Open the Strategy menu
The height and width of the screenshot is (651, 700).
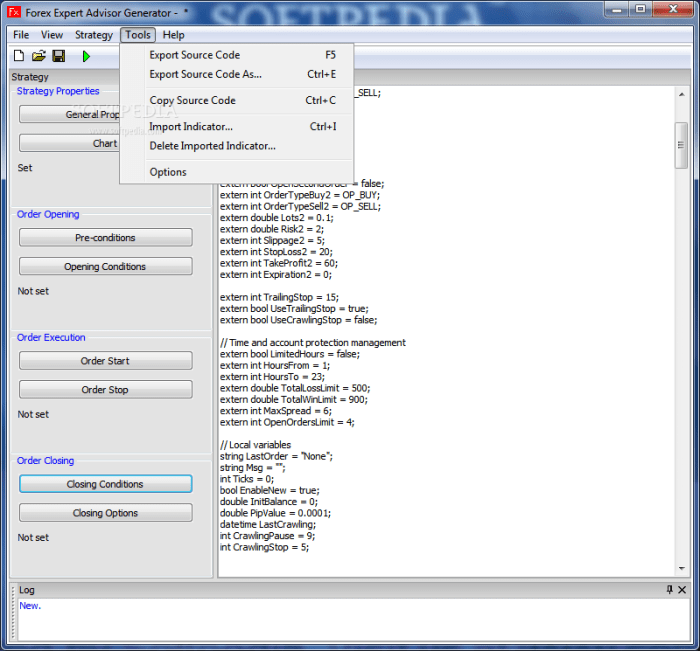point(94,35)
